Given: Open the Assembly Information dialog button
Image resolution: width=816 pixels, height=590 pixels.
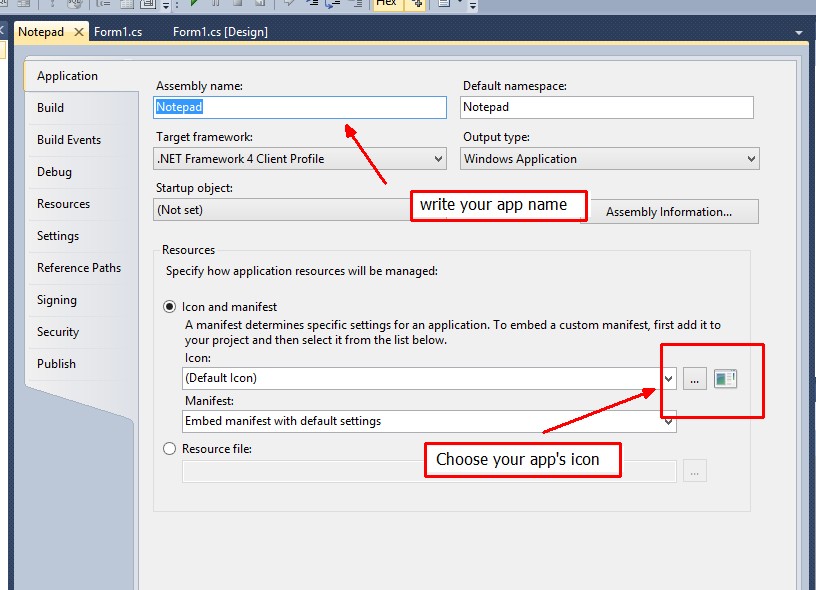Looking at the screenshot, I should point(669,212).
